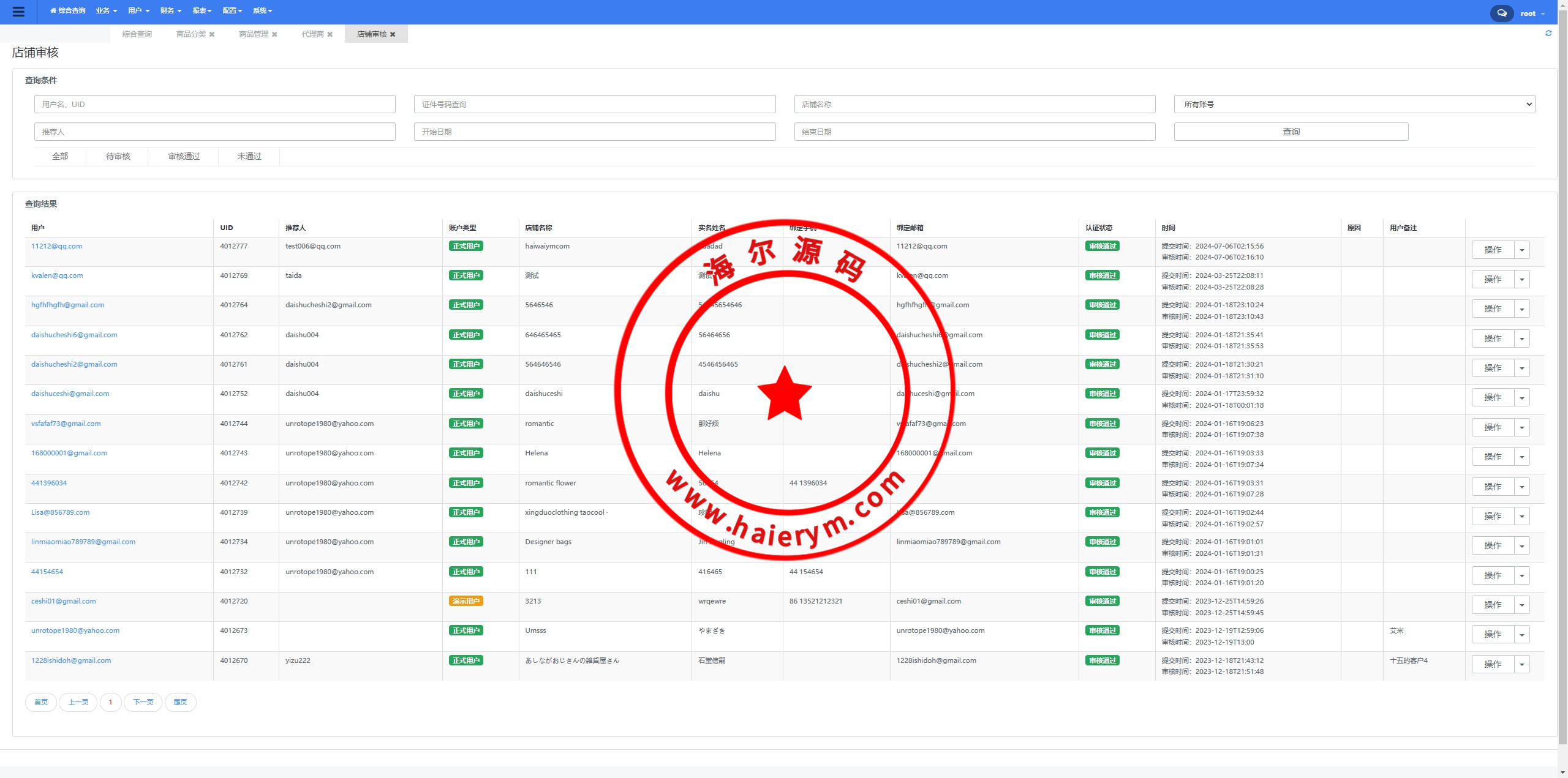Expand the 配置 menu
Viewport: 1568px width, 778px height.
tap(233, 10)
